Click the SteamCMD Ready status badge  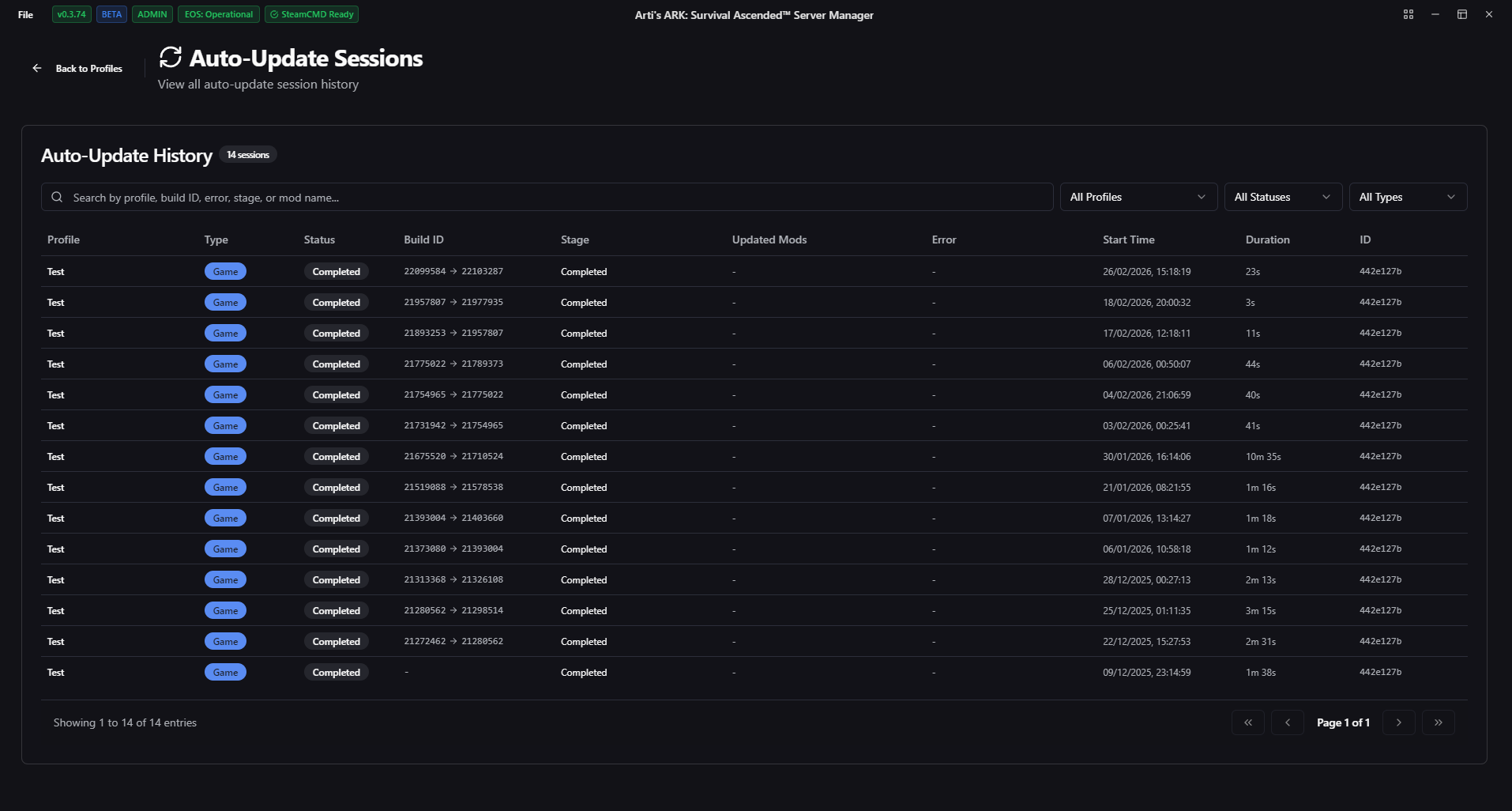311,14
